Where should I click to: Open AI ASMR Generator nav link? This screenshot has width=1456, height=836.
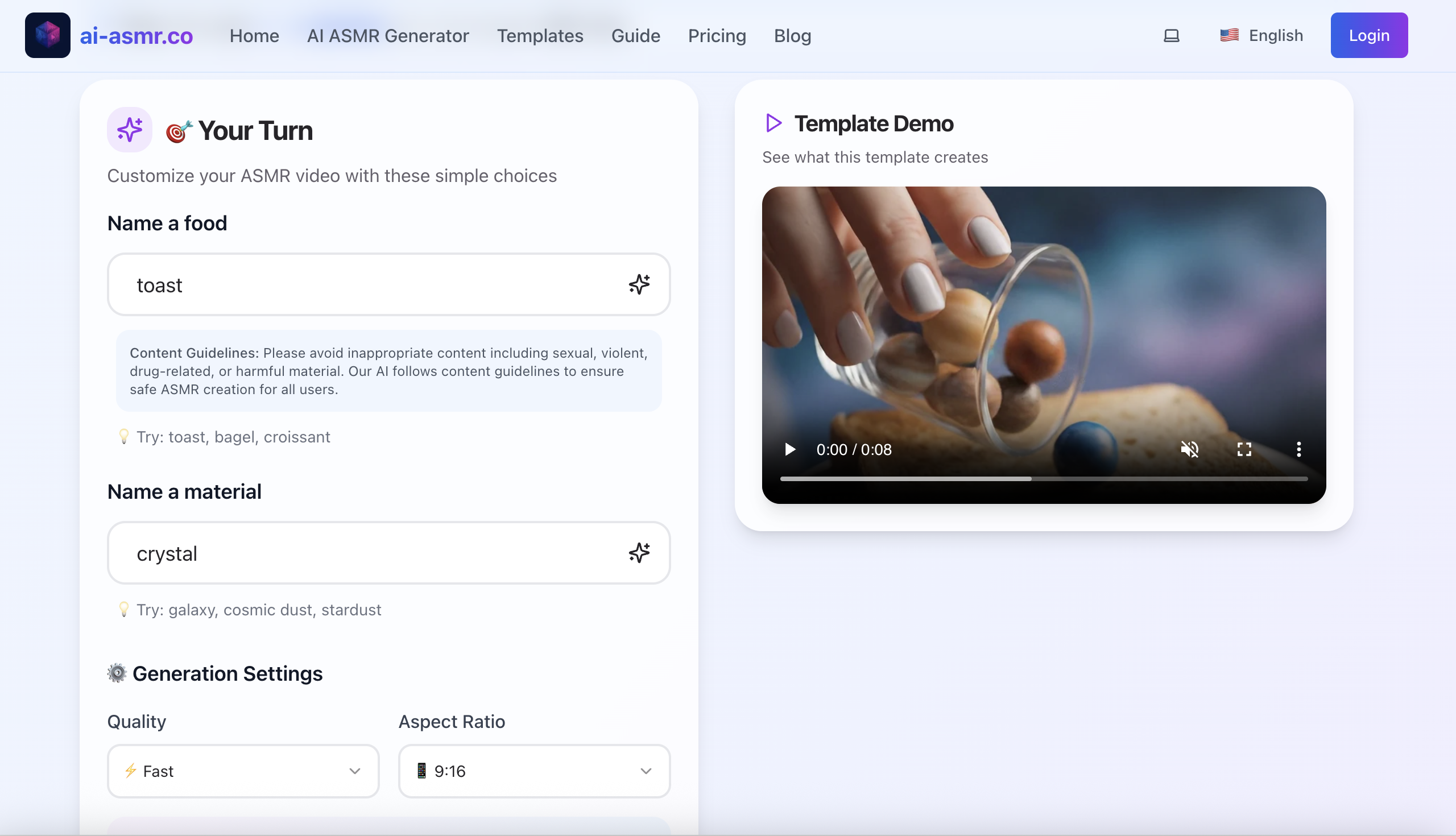pyautogui.click(x=388, y=36)
